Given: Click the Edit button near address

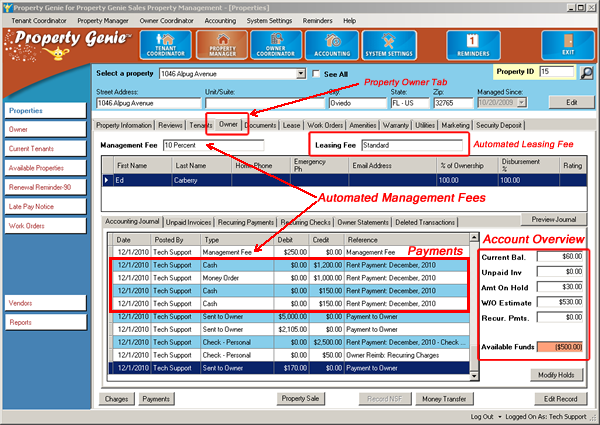Looking at the screenshot, I should 572,102.
